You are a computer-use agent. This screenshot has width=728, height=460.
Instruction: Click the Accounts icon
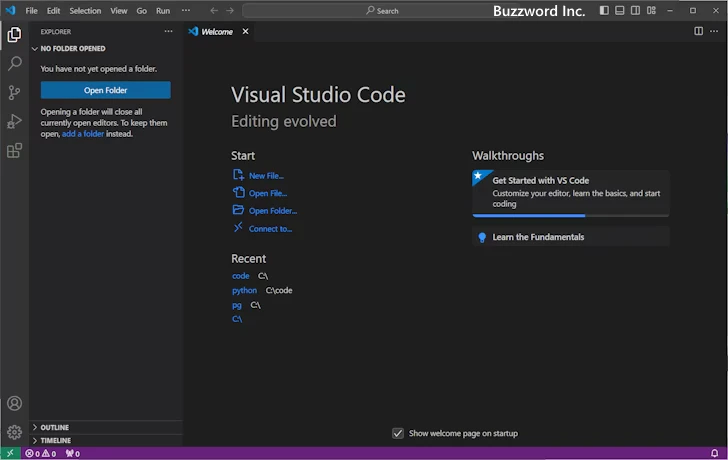14,404
